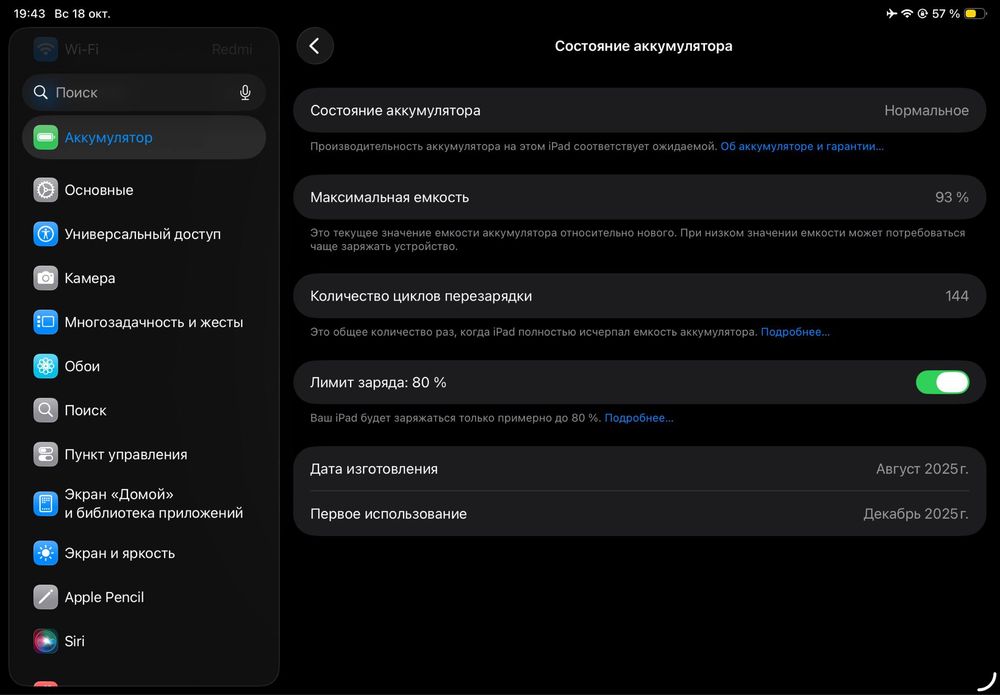The width and height of the screenshot is (1000, 695).
Task: Click the Первое использование label
Action: coord(388,514)
